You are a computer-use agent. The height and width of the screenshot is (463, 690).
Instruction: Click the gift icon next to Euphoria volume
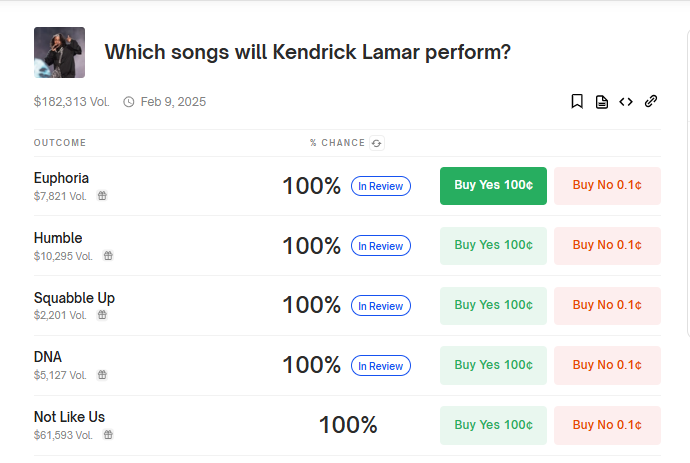click(x=102, y=195)
